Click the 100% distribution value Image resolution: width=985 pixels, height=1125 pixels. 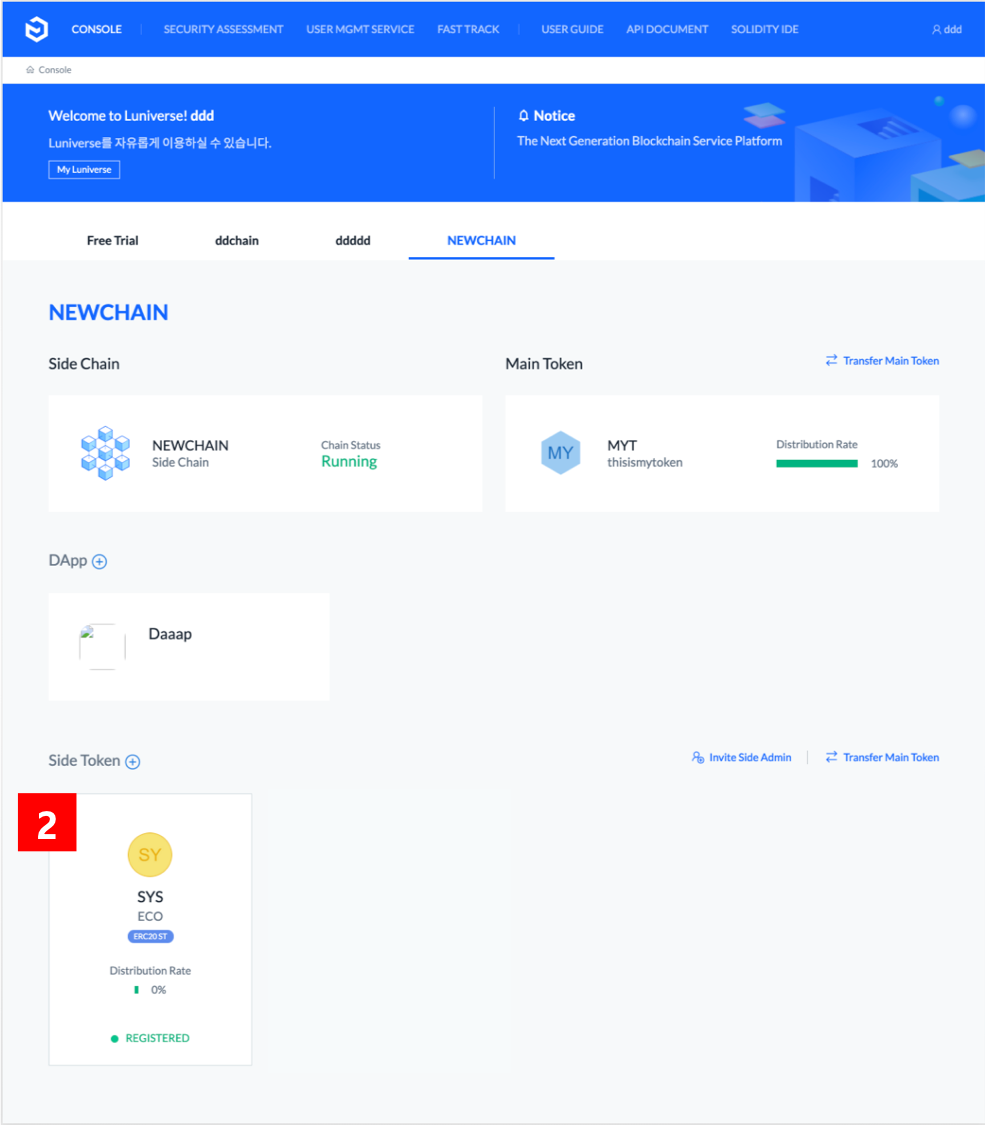(x=884, y=463)
